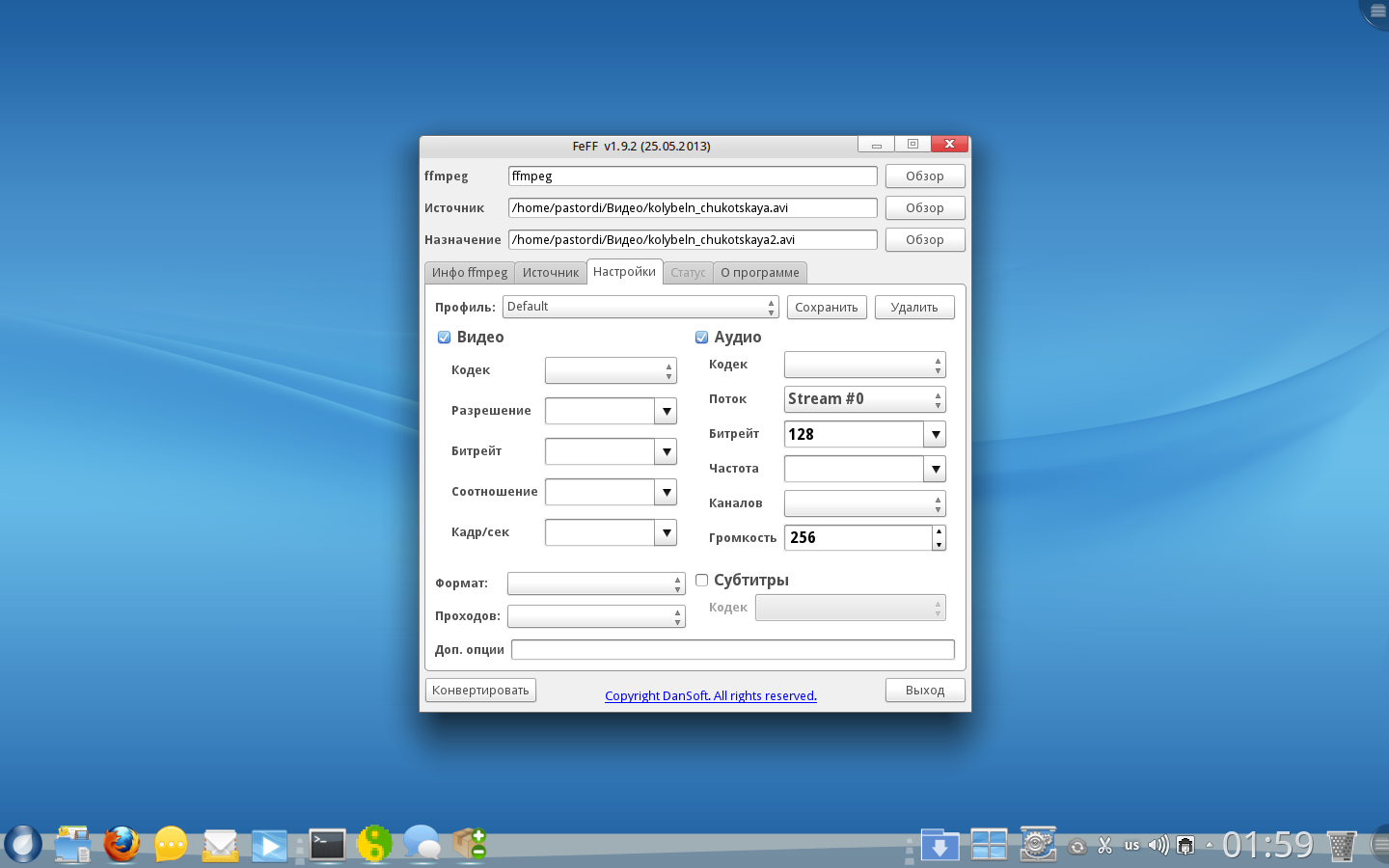This screenshot has height=868, width=1389.
Task: Click the Copyright DanSoft link
Action: tap(710, 696)
